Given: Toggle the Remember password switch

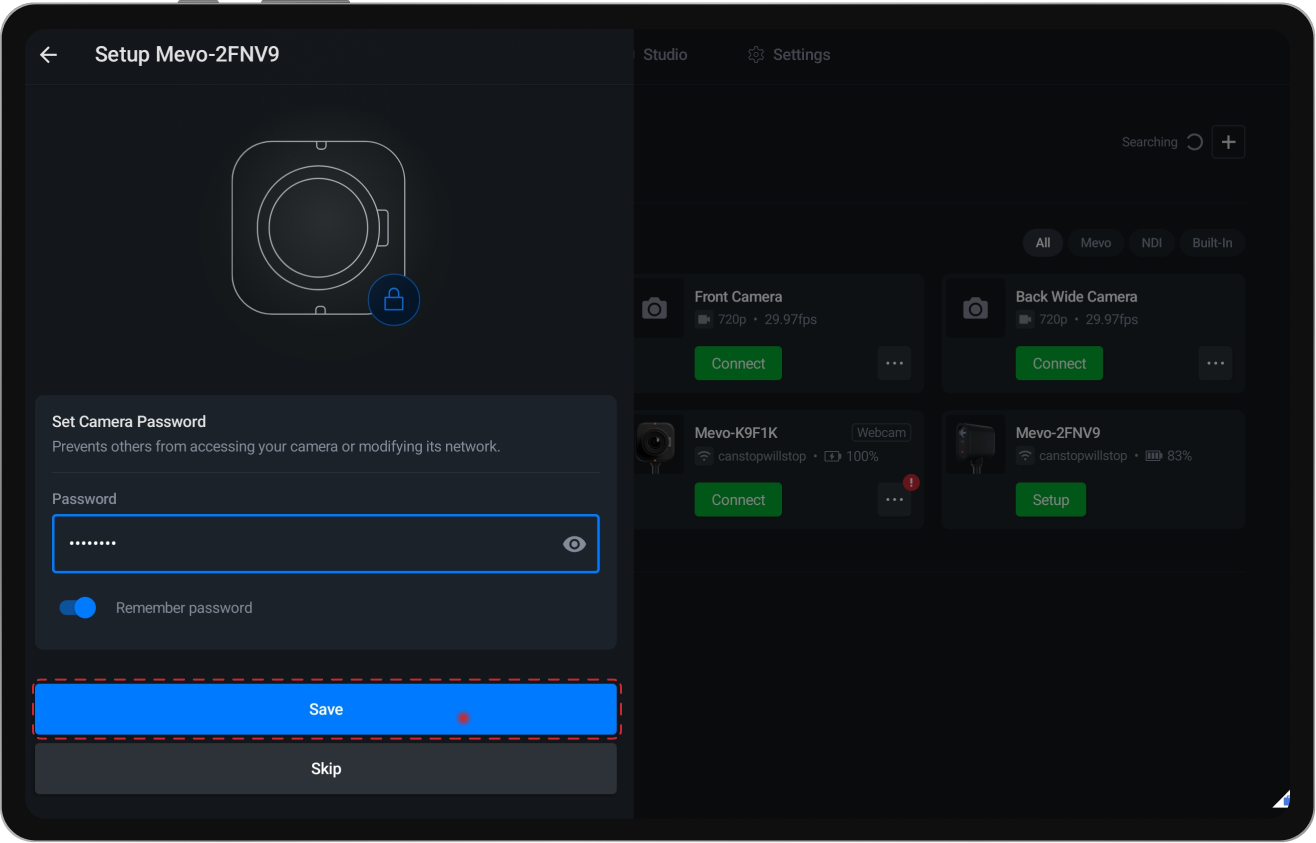Looking at the screenshot, I should click(x=78, y=607).
